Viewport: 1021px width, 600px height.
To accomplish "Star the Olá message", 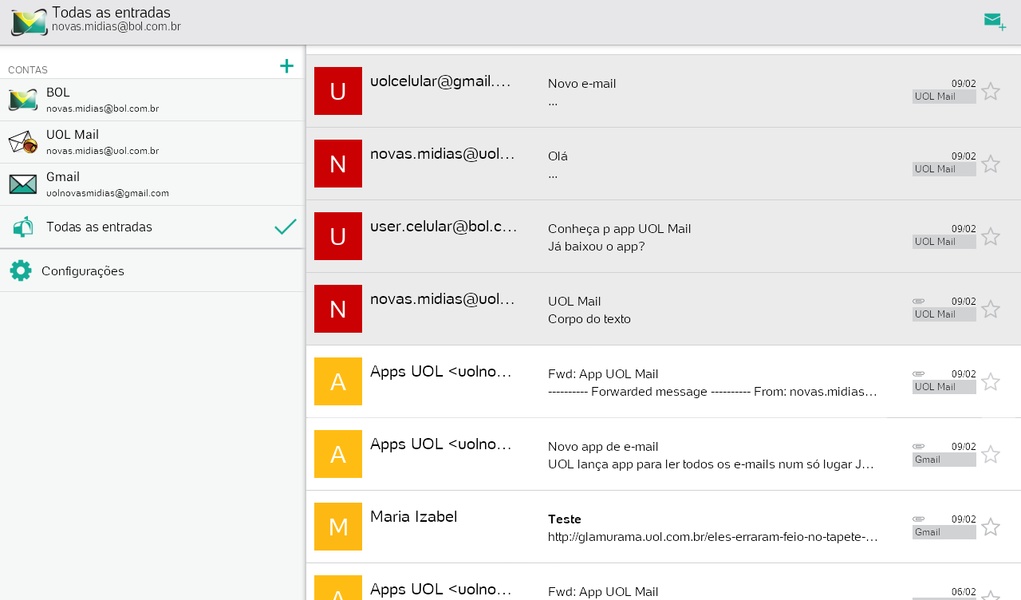I will click(x=990, y=164).
